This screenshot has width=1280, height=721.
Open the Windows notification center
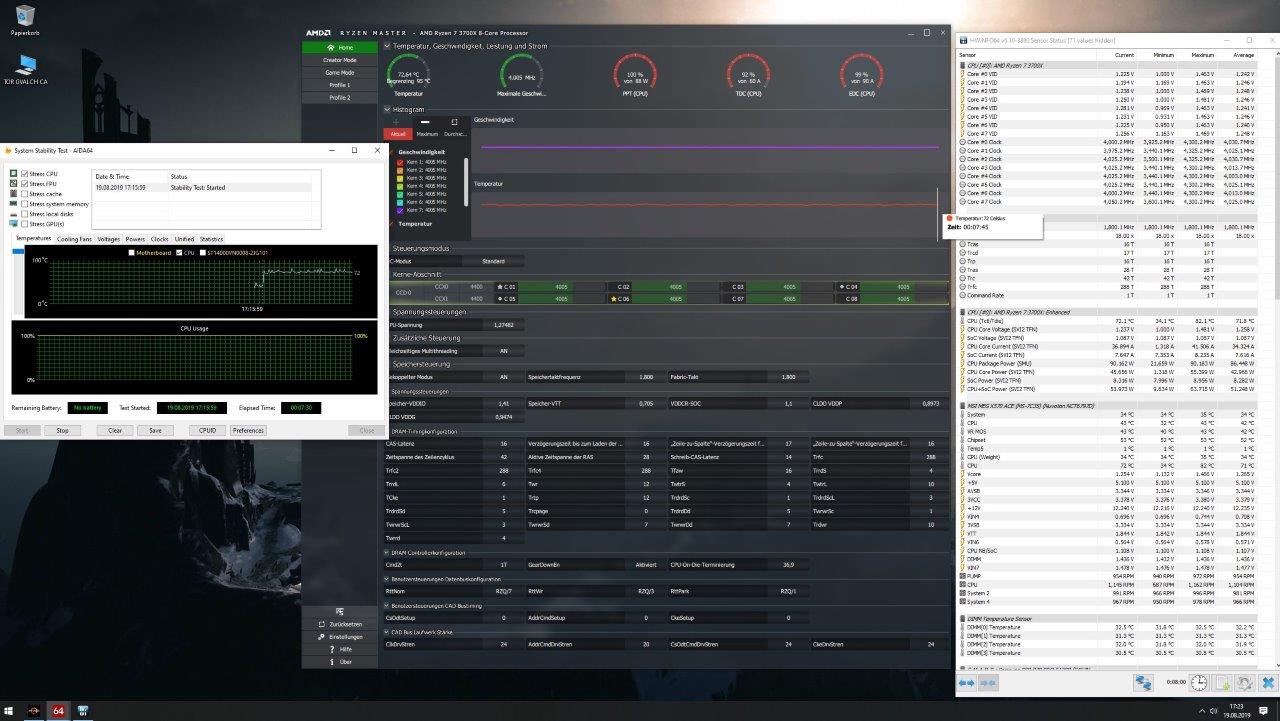pos(1262,710)
